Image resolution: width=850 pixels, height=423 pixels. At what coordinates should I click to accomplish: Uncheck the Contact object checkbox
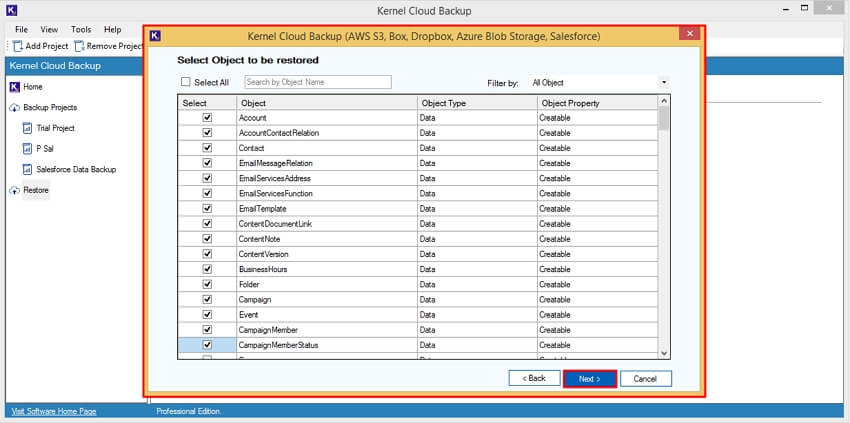pyautogui.click(x=207, y=148)
